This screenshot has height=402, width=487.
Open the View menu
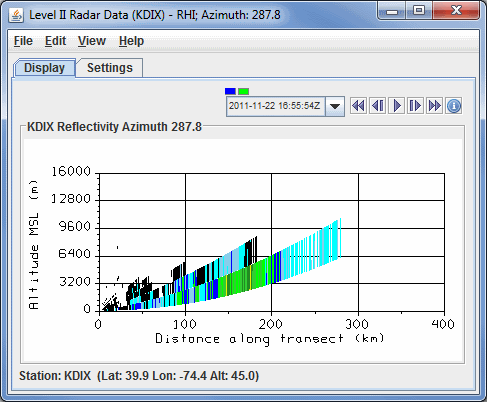[92, 41]
